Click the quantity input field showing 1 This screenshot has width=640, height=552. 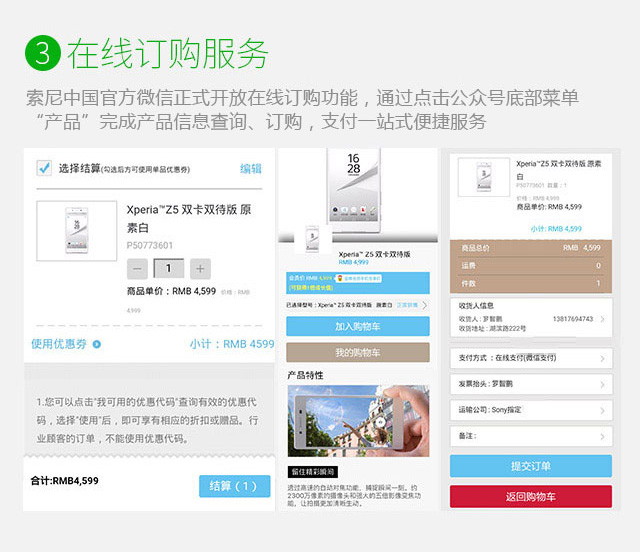(169, 268)
